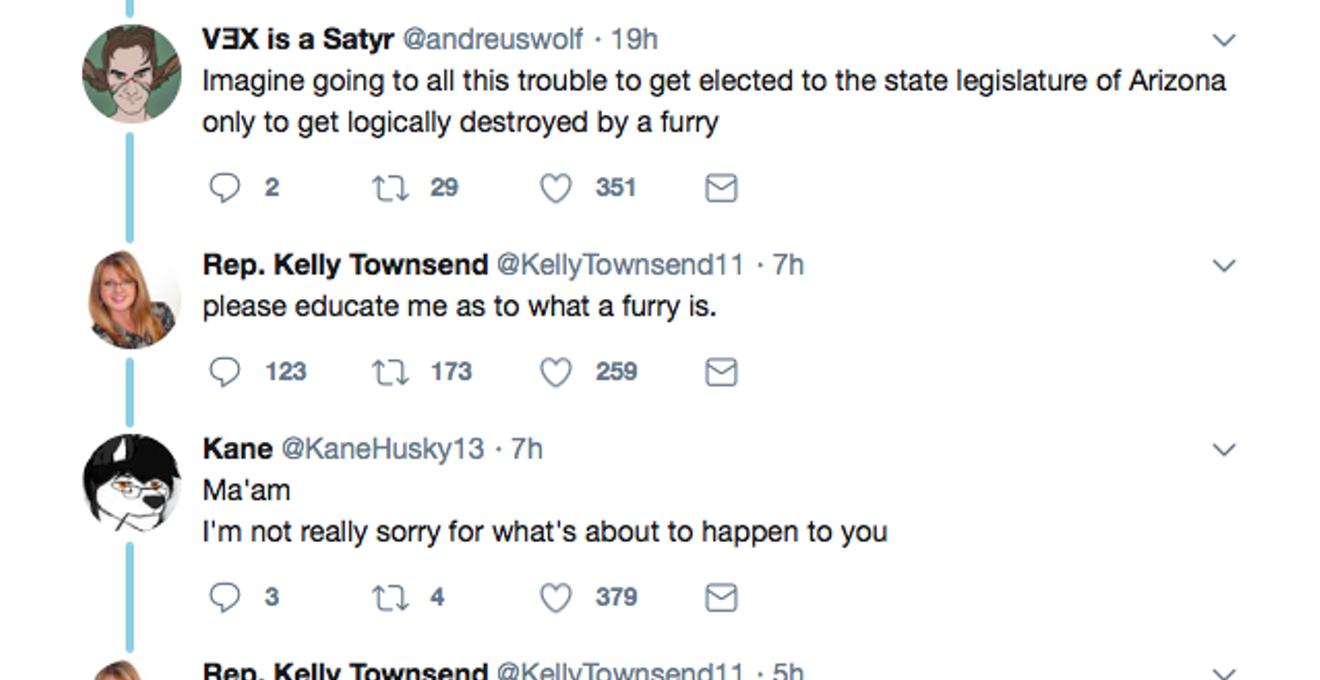Open Rep. Kelly Townsend's profile photo

[131, 299]
